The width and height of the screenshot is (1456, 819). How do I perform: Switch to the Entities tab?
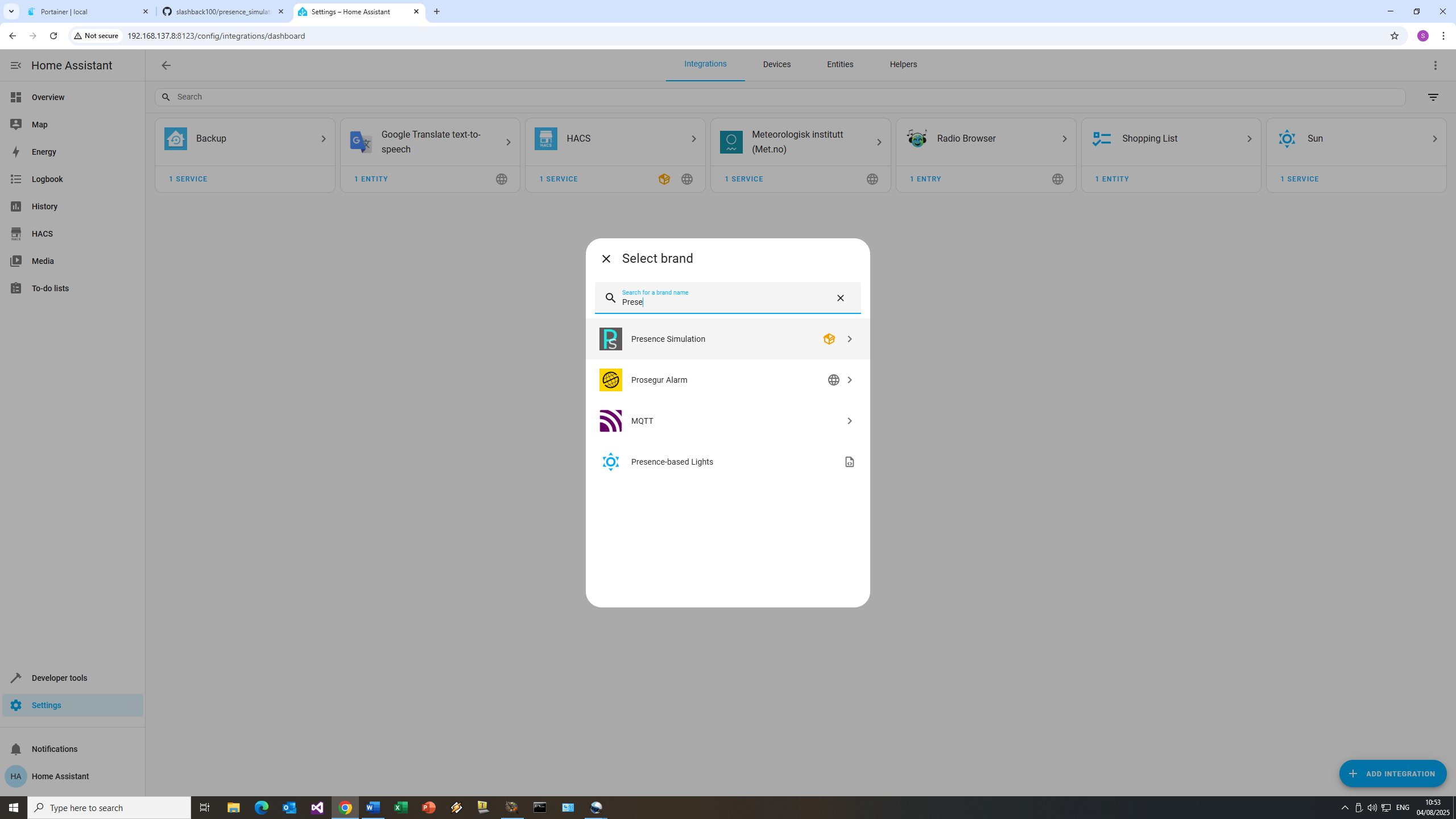click(x=840, y=64)
